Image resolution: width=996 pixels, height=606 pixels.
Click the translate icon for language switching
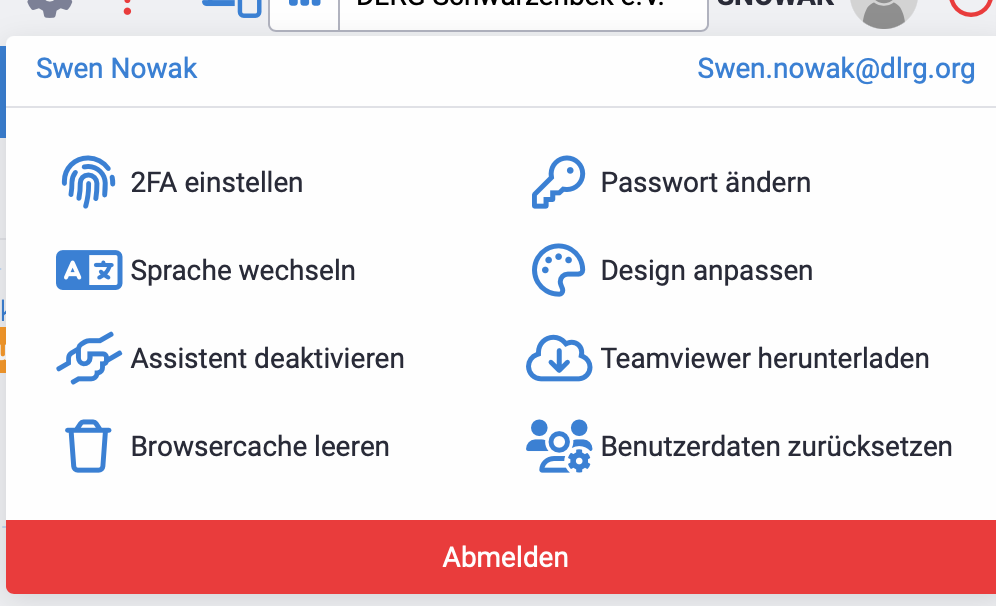[x=89, y=270]
